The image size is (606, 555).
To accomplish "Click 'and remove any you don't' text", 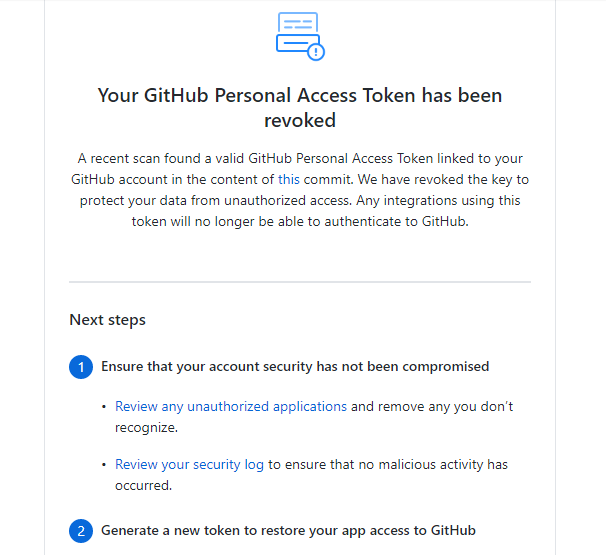I will click(432, 407).
